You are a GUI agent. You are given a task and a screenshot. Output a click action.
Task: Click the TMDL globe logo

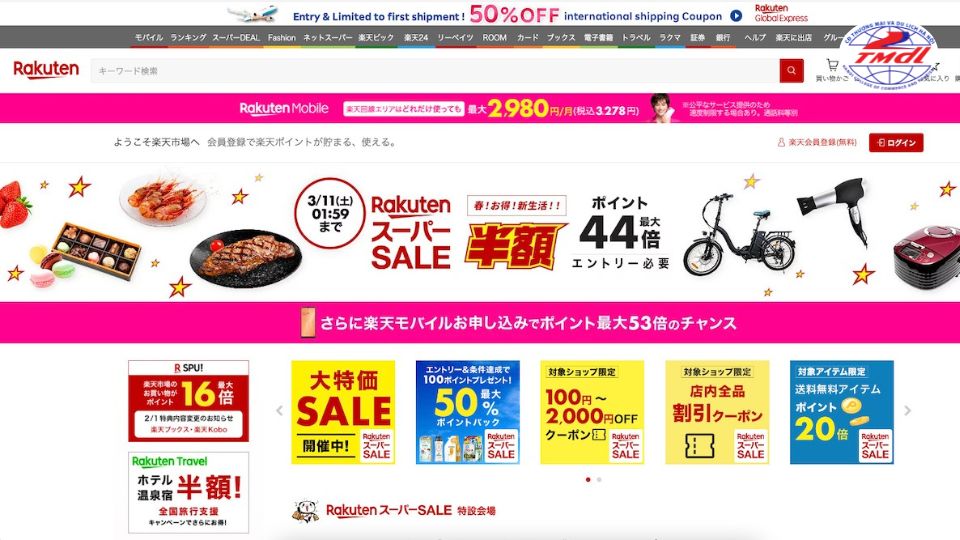click(891, 55)
